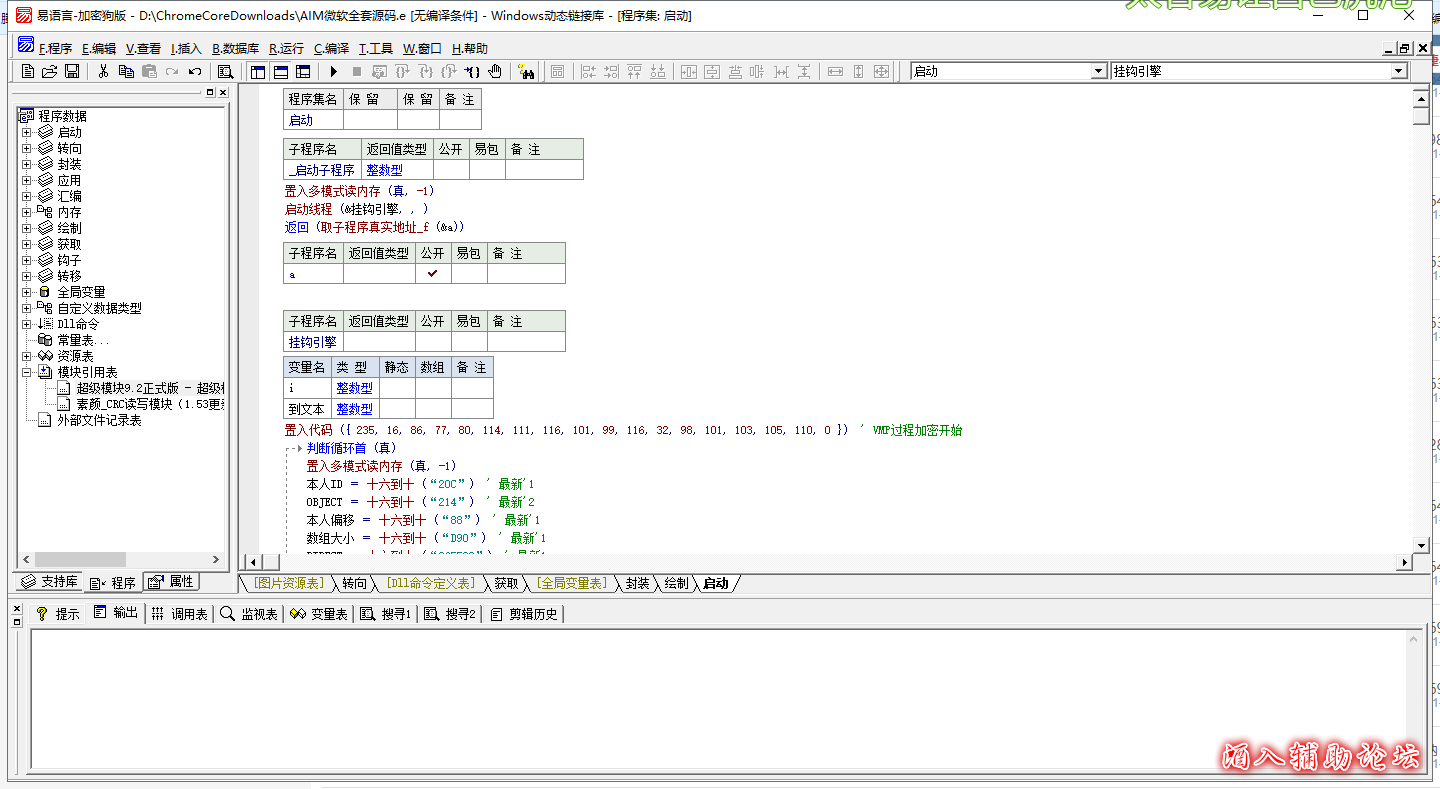Open the 挂钩引擎 subroutine dropdown

pos(1398,71)
